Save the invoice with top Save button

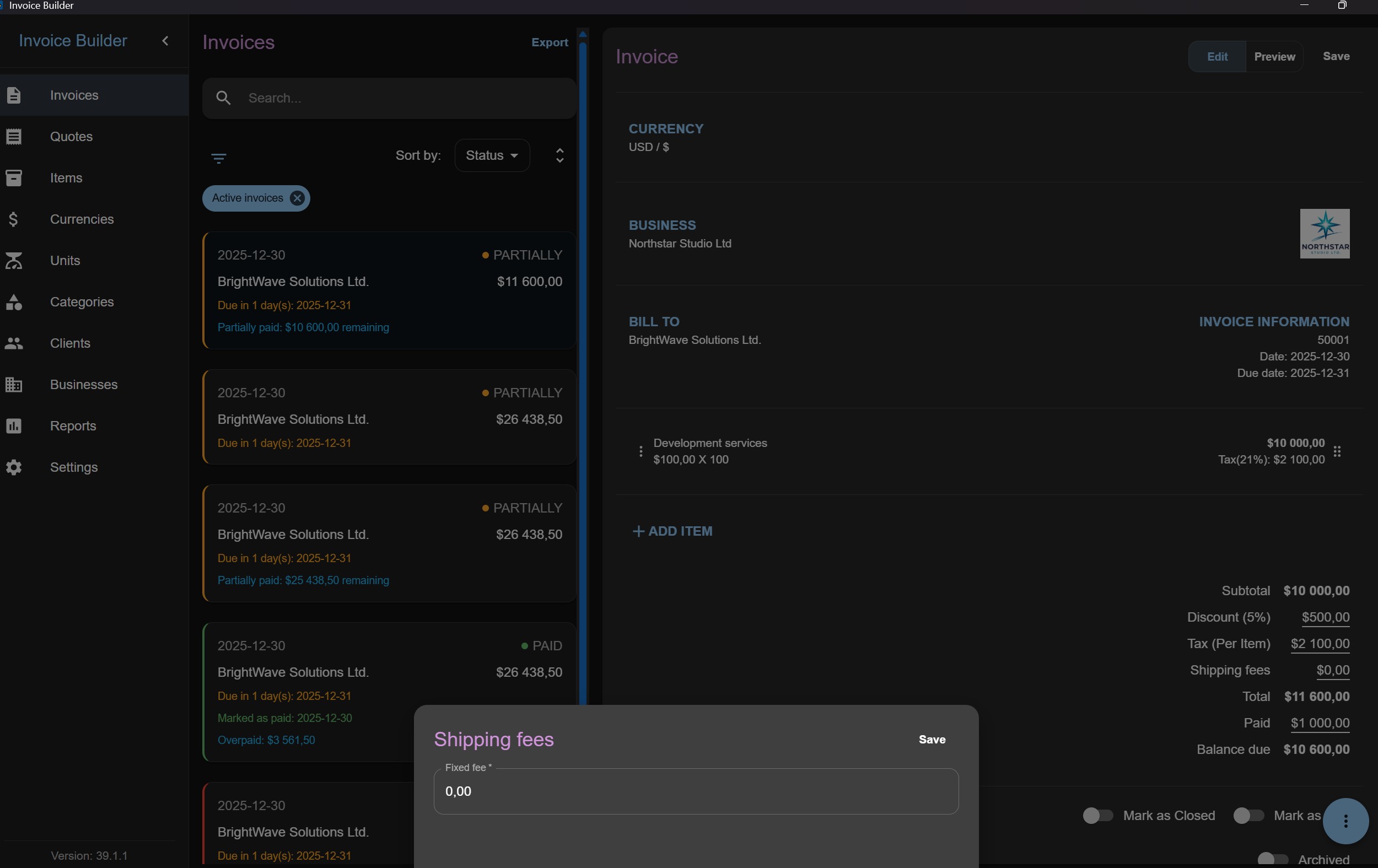click(x=1336, y=56)
